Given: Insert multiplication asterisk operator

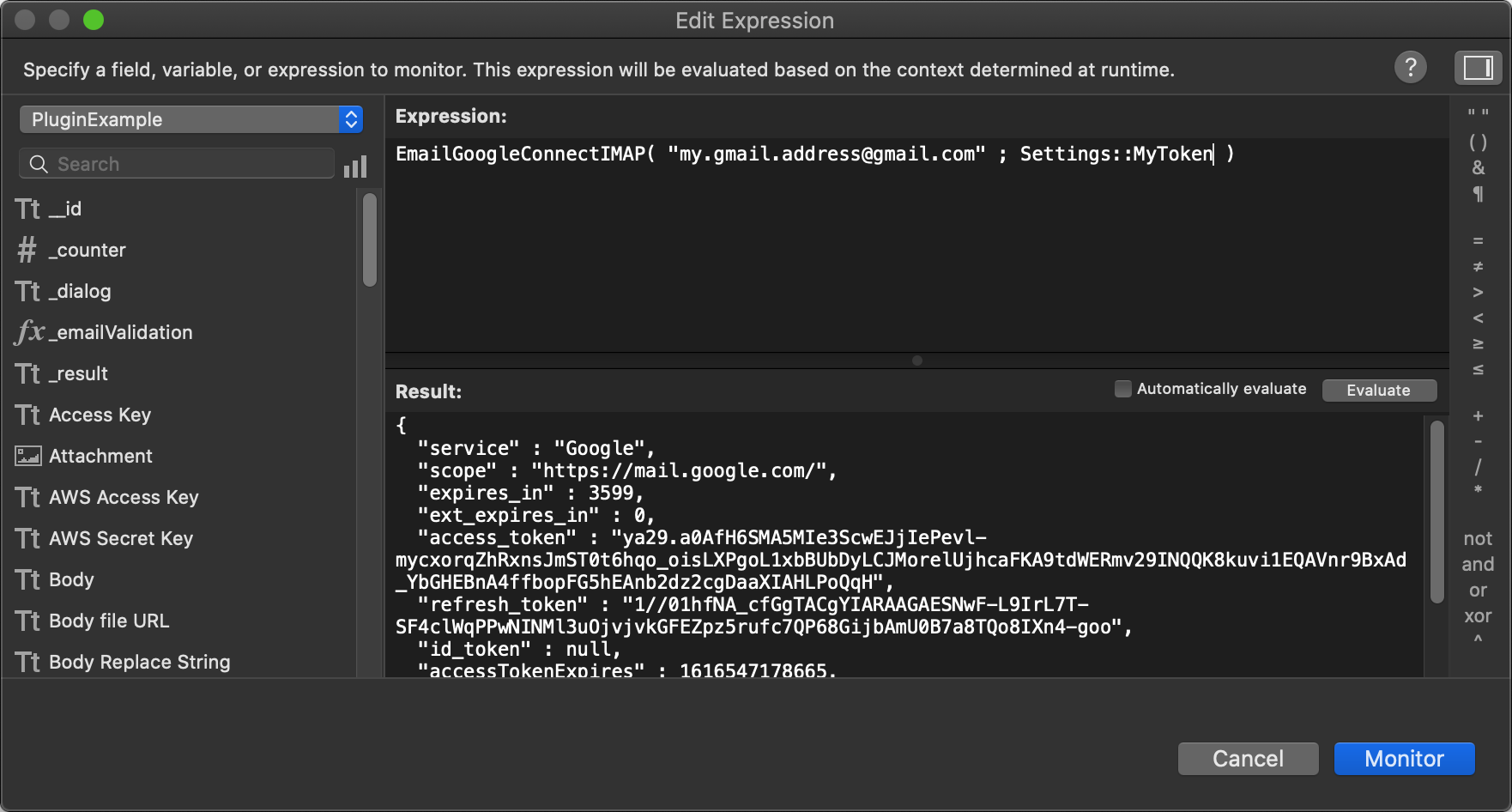Looking at the screenshot, I should [1478, 491].
